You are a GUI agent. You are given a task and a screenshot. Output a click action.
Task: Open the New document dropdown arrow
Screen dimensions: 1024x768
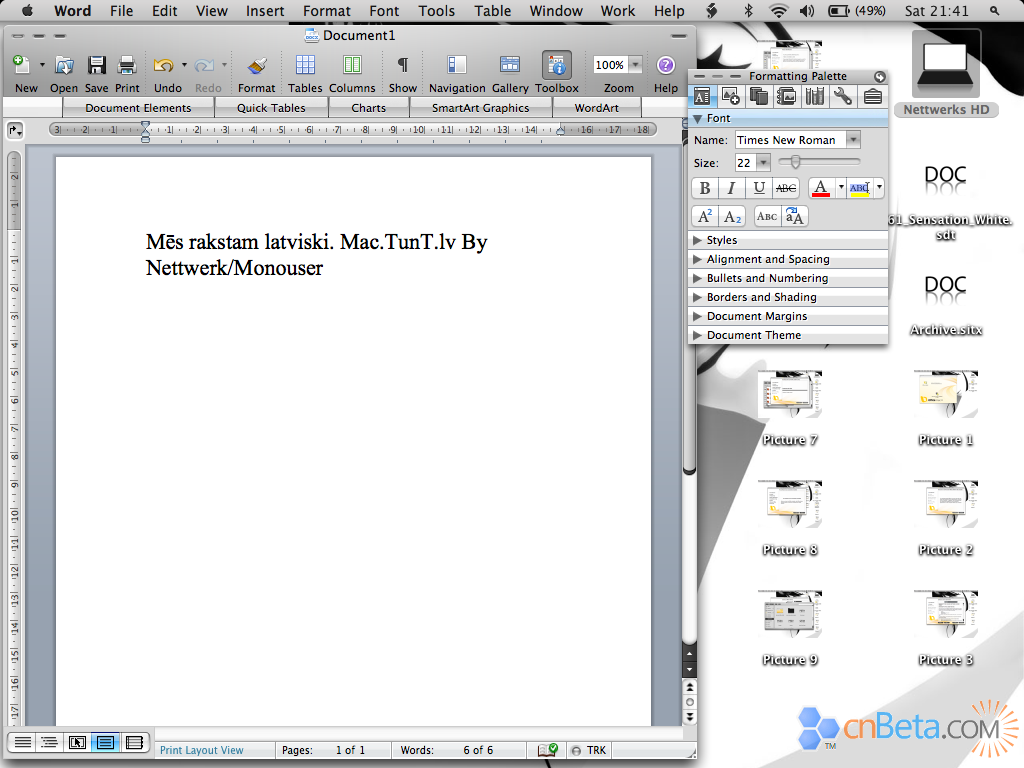tap(42, 65)
